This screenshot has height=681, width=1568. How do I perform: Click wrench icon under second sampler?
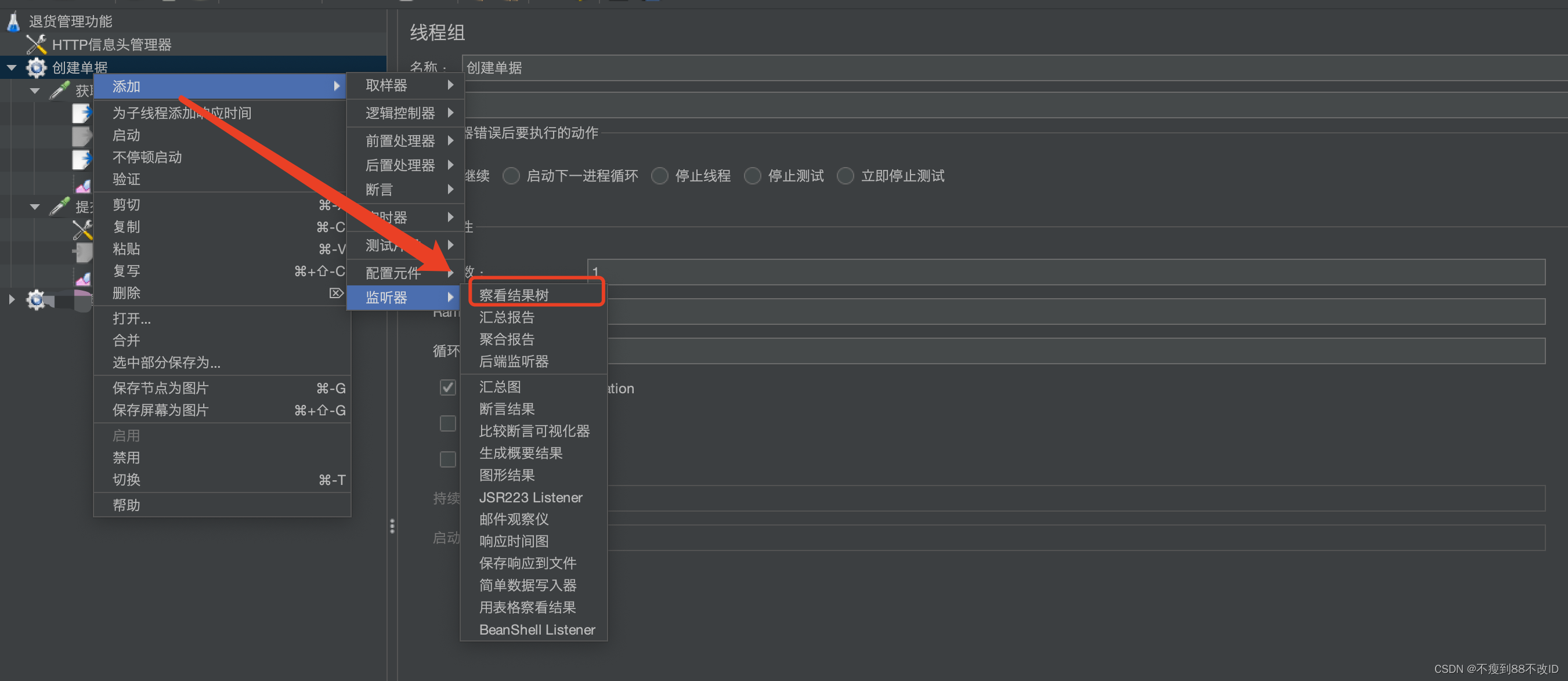82,230
